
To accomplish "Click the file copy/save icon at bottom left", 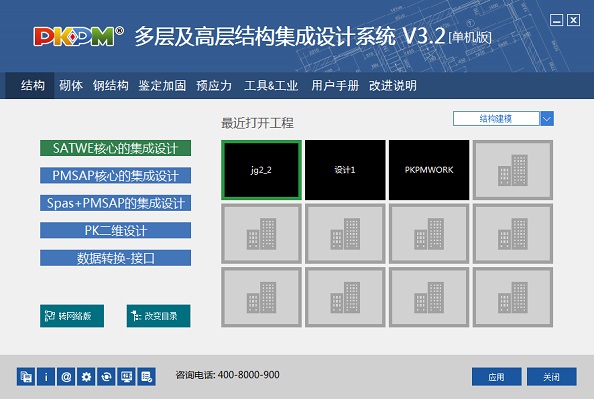I will pyautogui.click(x=26, y=377).
